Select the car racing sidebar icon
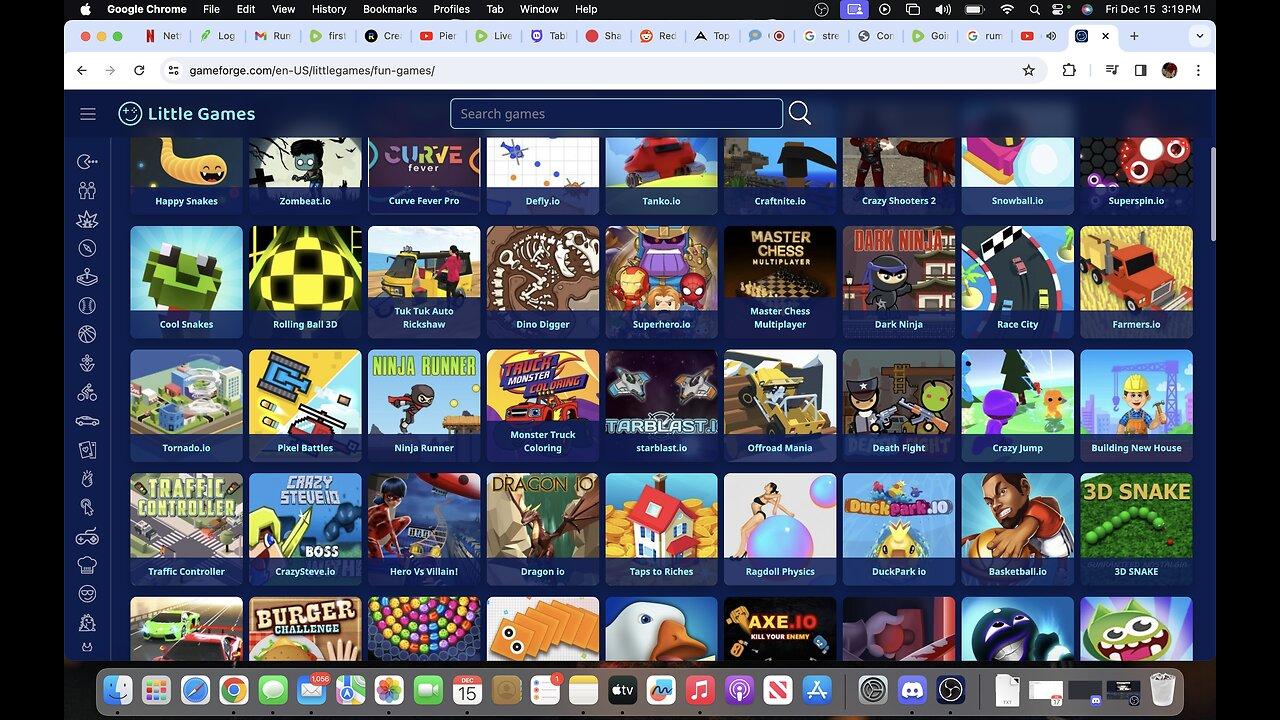The height and width of the screenshot is (720, 1280). click(x=88, y=421)
